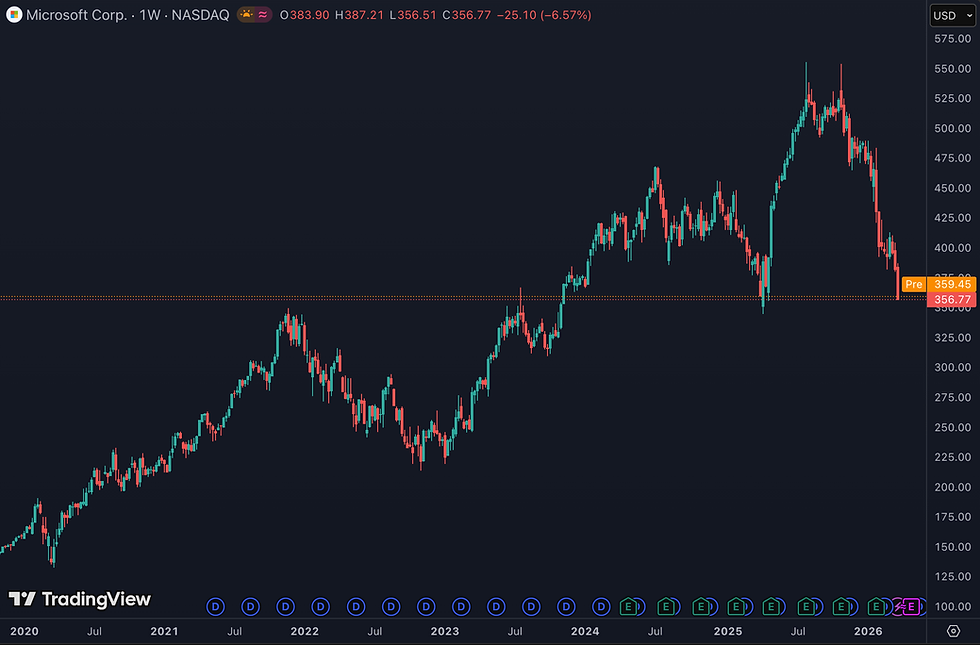
Task: Click the pink lightning bolt event marker
Action: coord(899,606)
